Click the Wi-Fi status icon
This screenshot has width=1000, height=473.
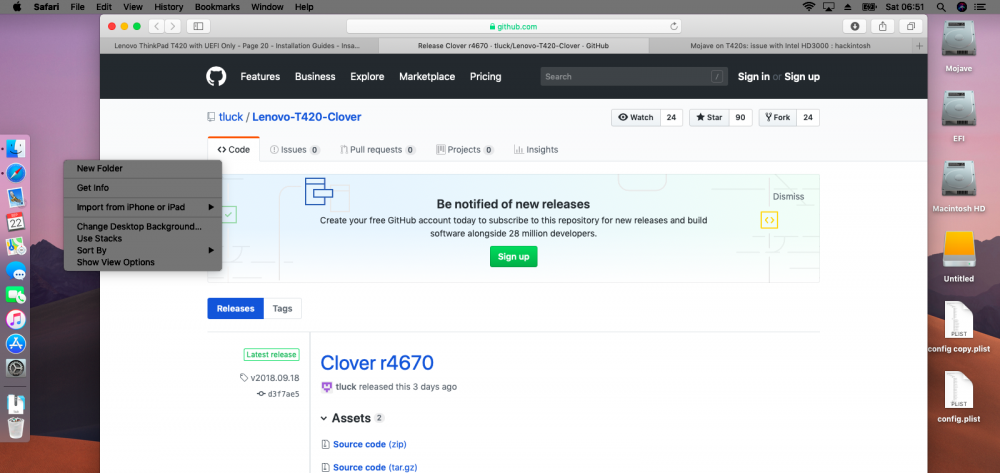809,7
